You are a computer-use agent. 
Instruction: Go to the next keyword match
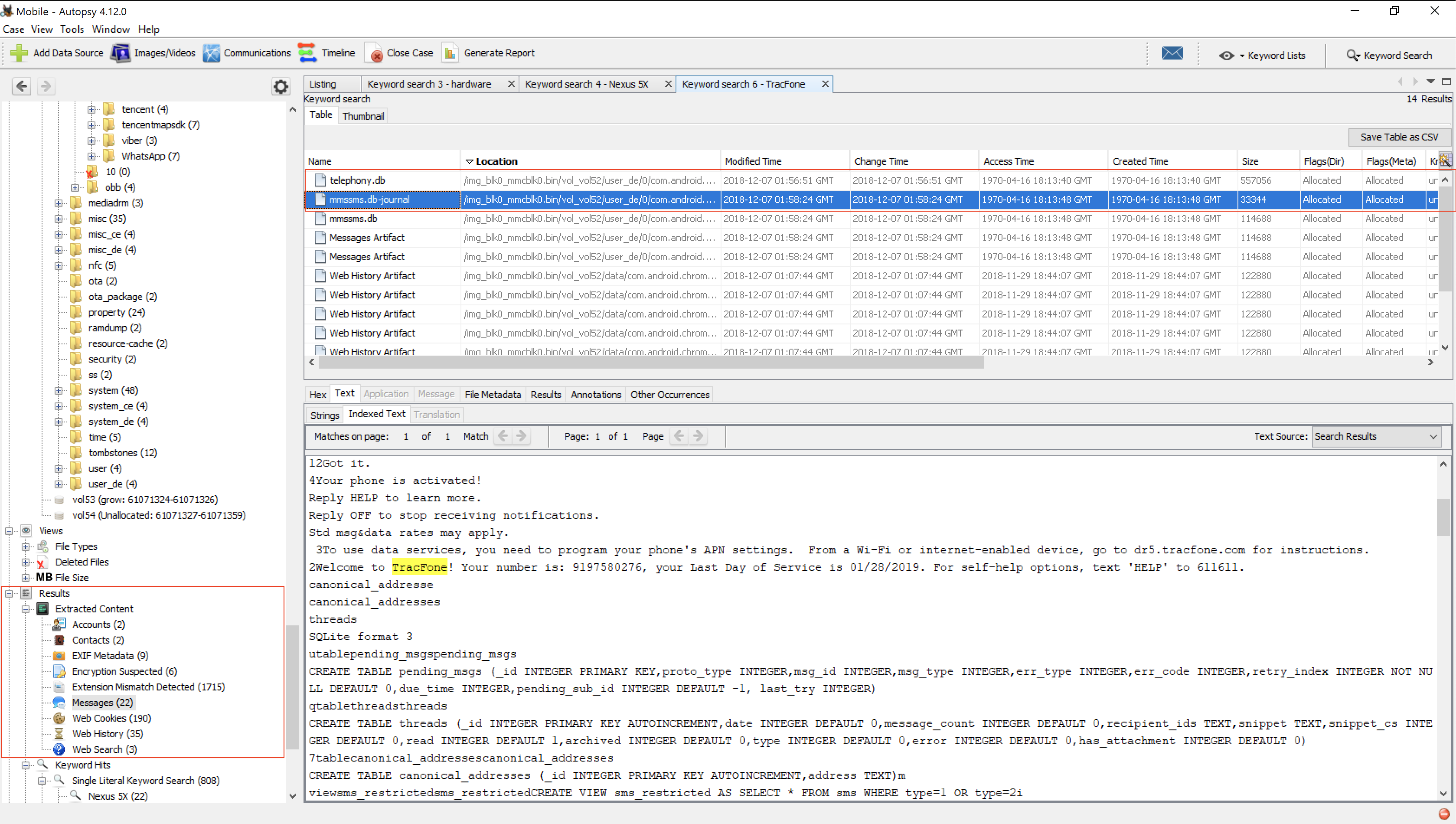coord(522,436)
